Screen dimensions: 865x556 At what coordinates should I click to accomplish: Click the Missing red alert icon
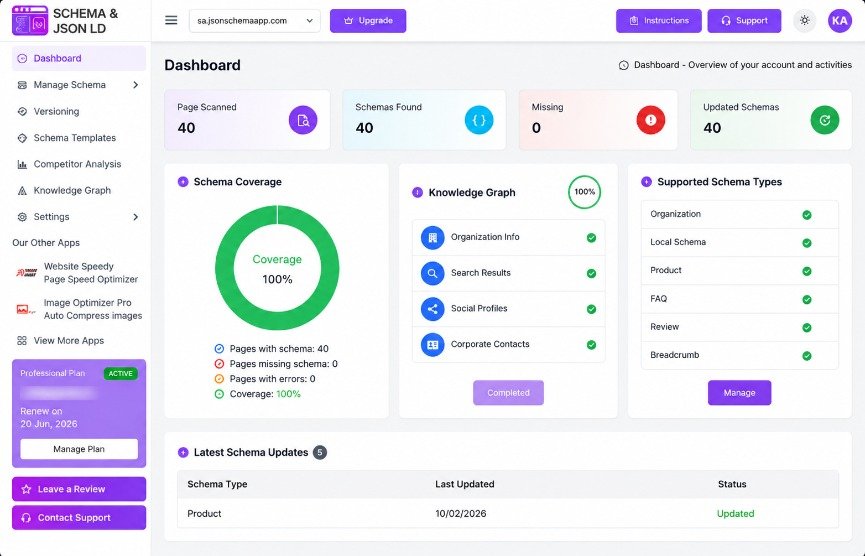651,120
